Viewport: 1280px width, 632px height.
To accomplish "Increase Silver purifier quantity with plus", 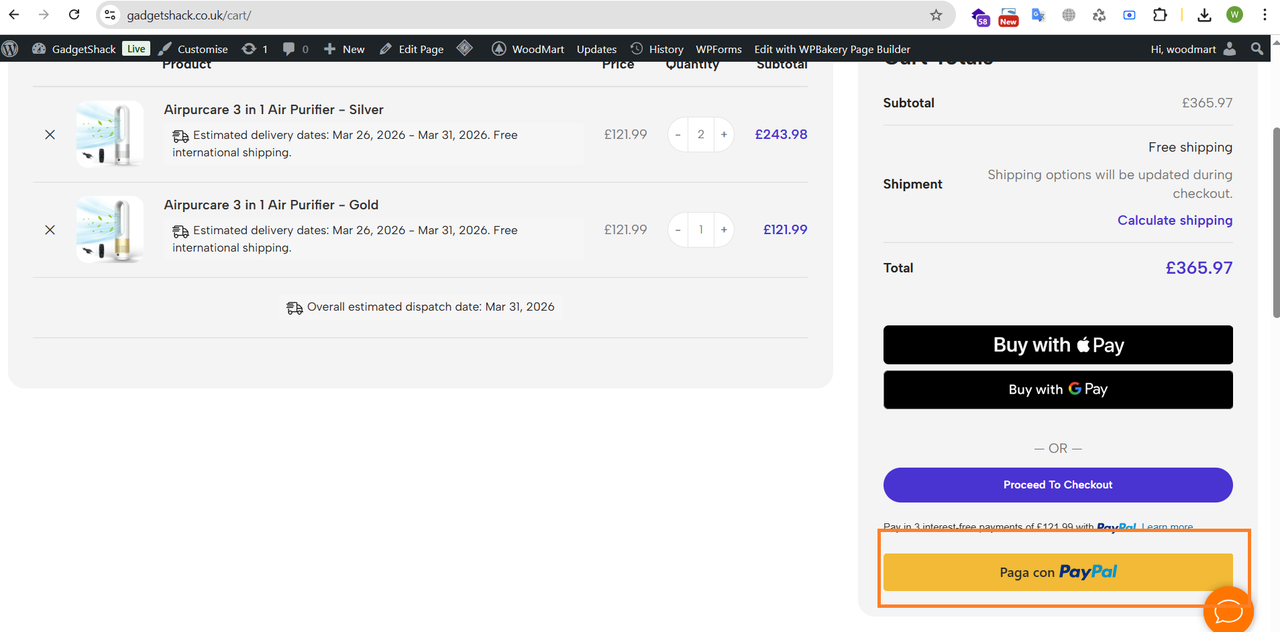I will (x=724, y=134).
